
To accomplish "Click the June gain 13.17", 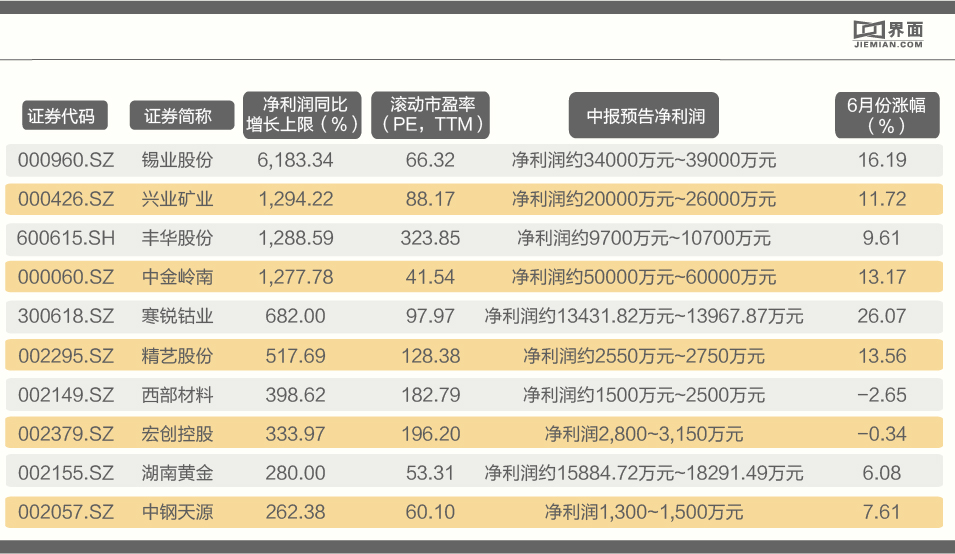I will tap(882, 277).
